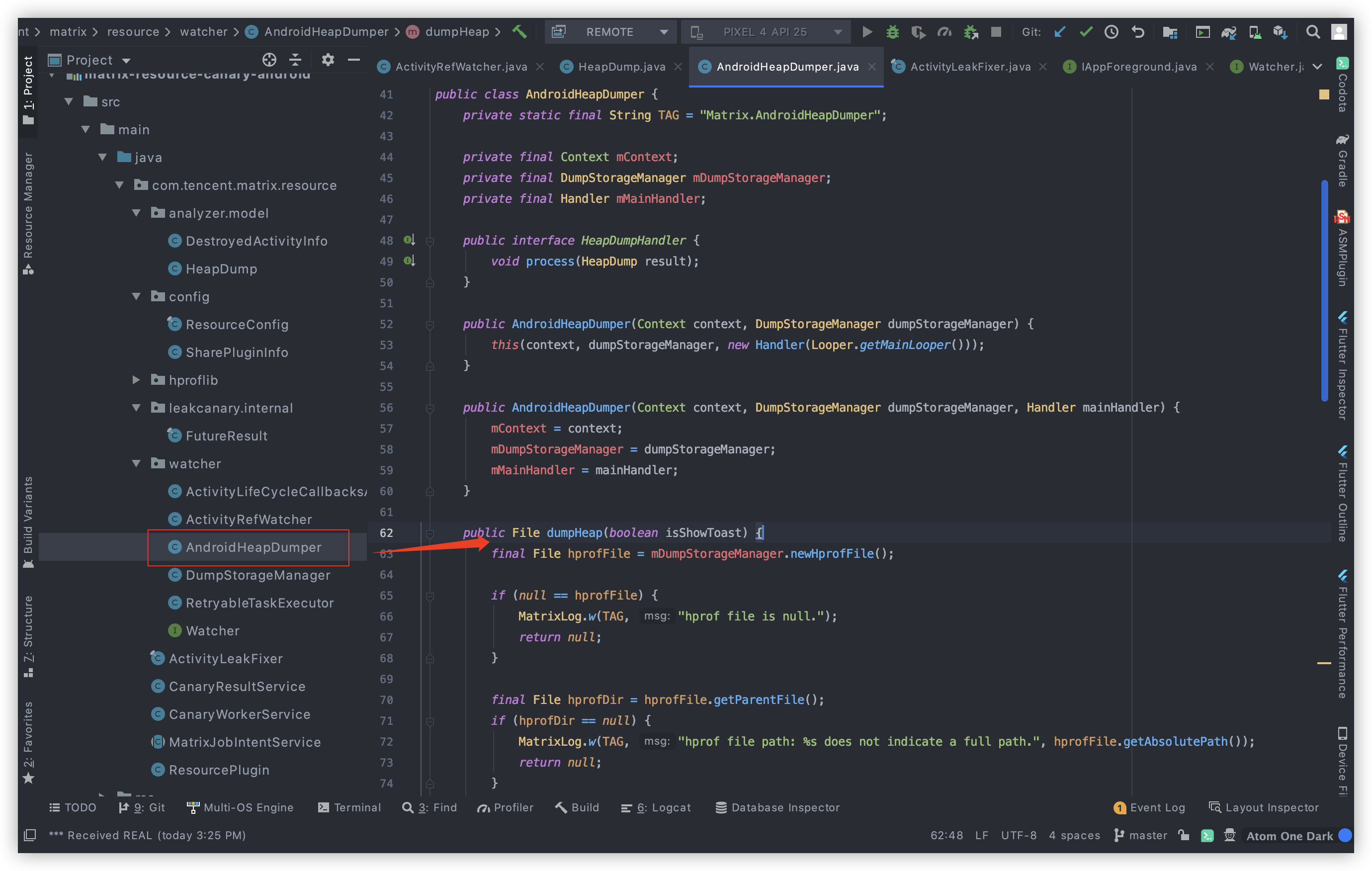Show Git history clock icon
This screenshot has width=1372, height=871.
pyautogui.click(x=1111, y=32)
